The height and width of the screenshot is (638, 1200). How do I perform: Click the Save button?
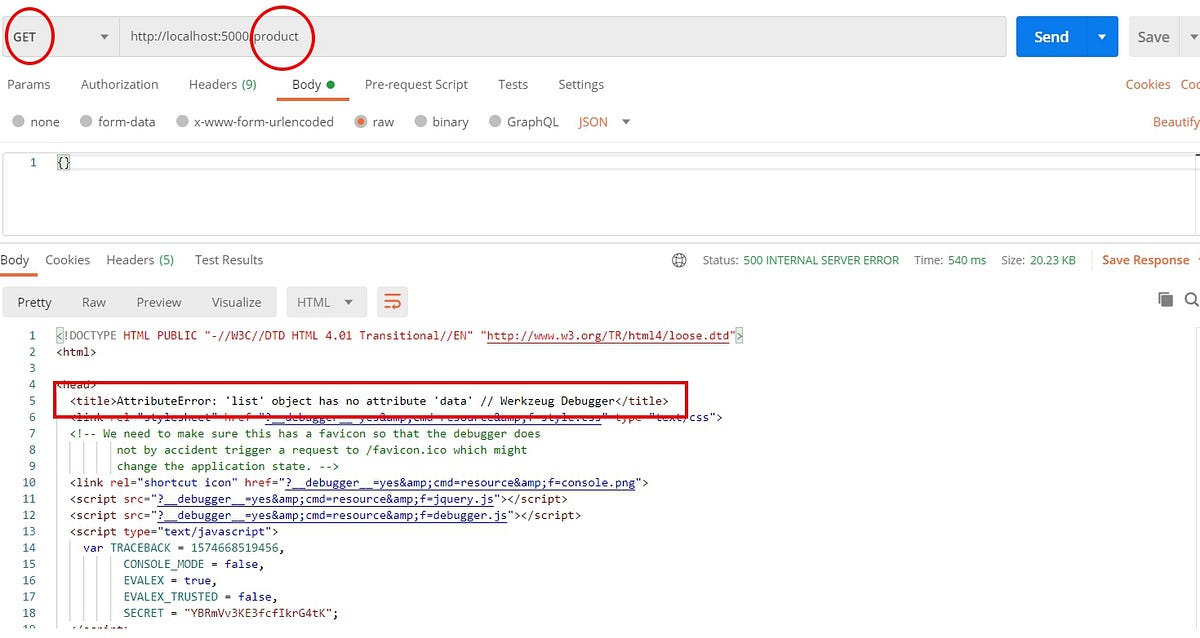[1153, 37]
